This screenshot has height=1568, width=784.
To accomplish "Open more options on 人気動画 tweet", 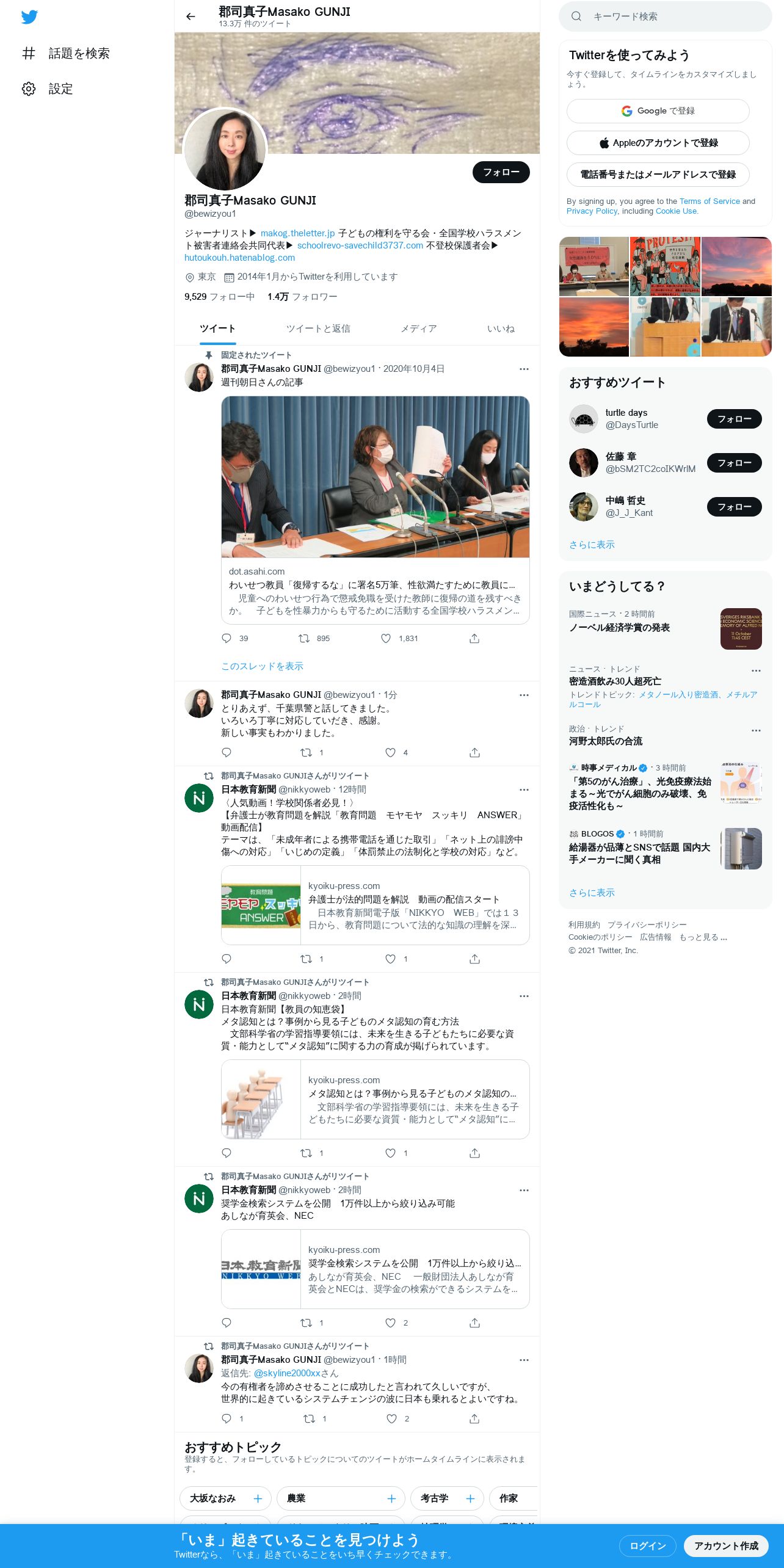I will pyautogui.click(x=524, y=789).
